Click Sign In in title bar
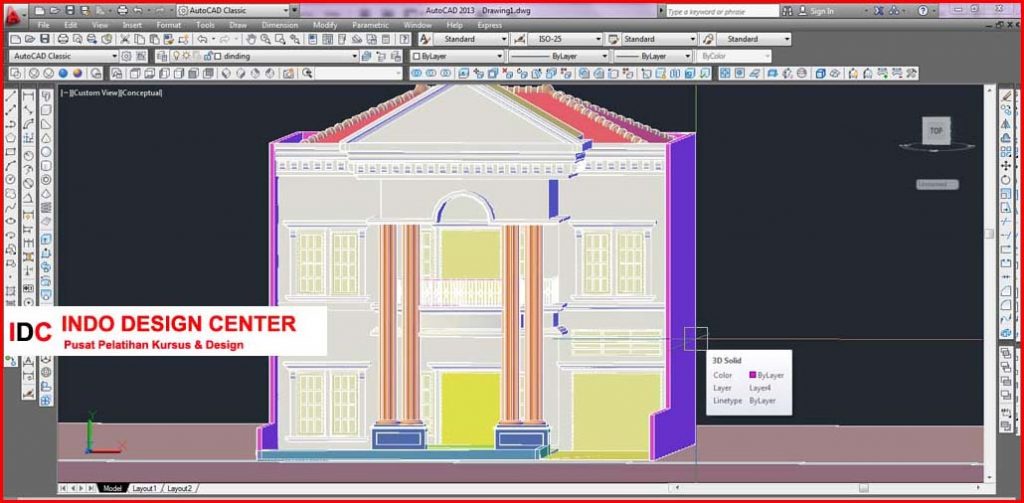The image size is (1024, 503). tap(822, 11)
